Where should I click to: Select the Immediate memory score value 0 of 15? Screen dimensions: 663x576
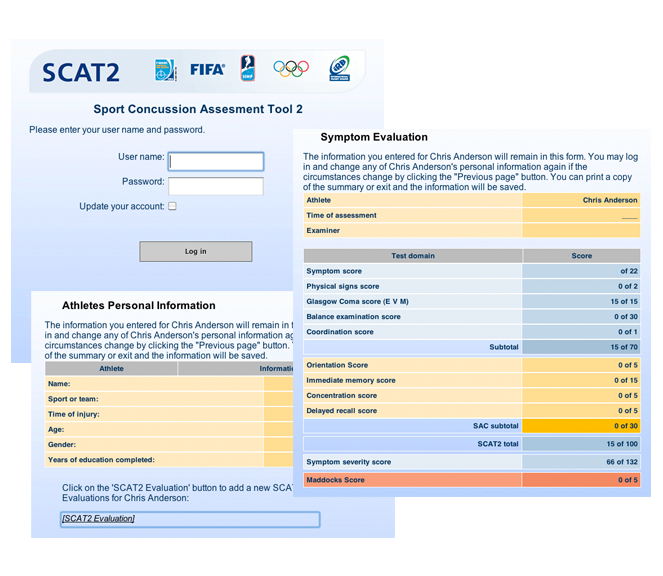[581, 380]
